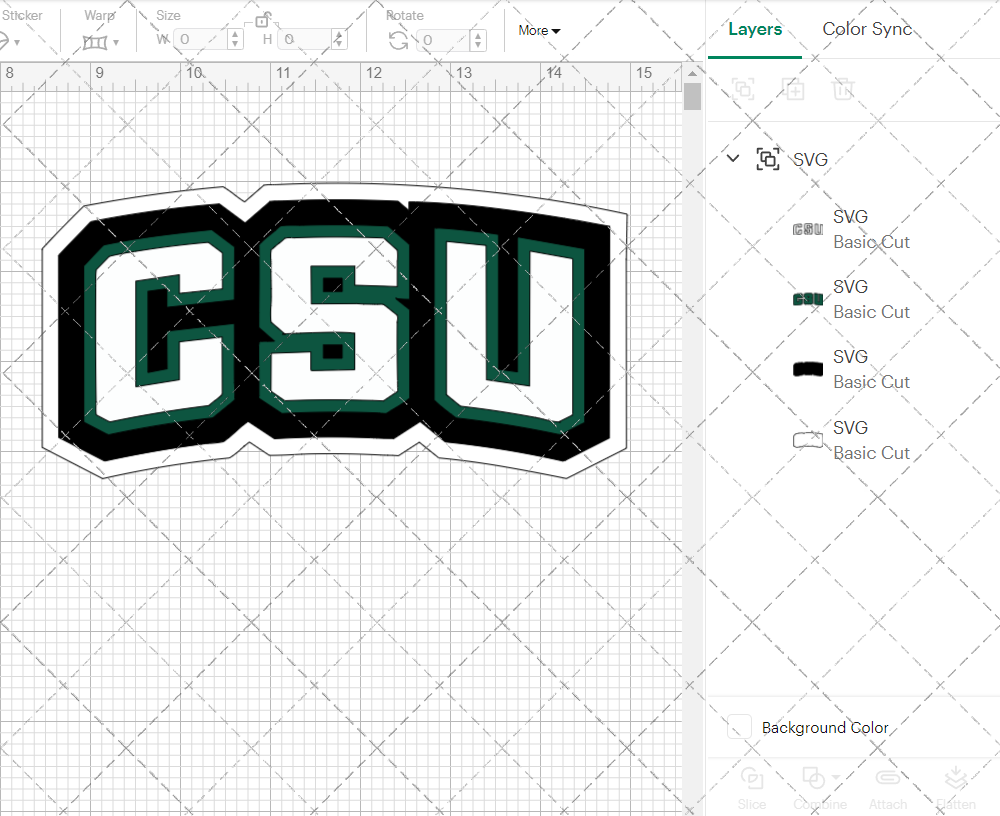Select the Layers tab
The height and width of the screenshot is (816, 1000).
coord(755,29)
